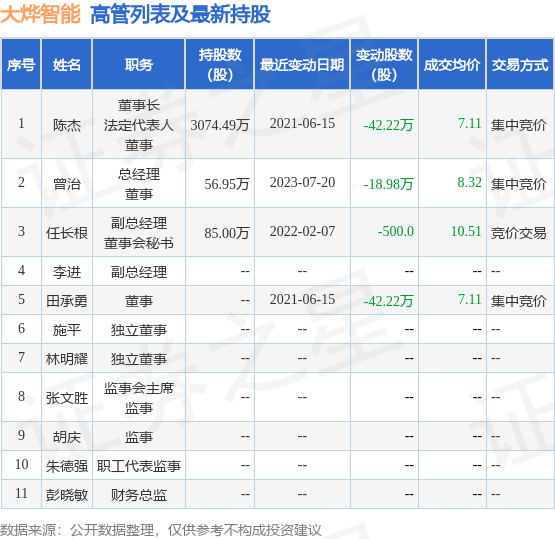Click 集中竞价 in 曾治's row
Screen dimensions: 555x539
[519, 184]
